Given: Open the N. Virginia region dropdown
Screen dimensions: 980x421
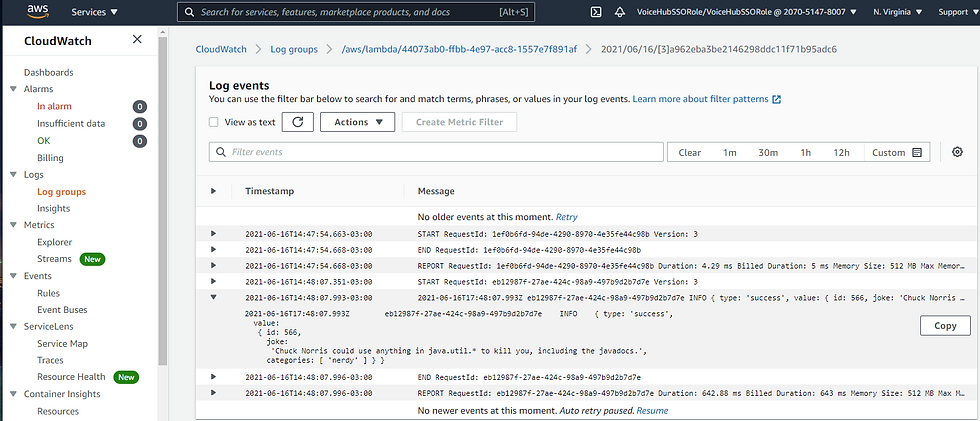Looking at the screenshot, I should tap(900, 12).
